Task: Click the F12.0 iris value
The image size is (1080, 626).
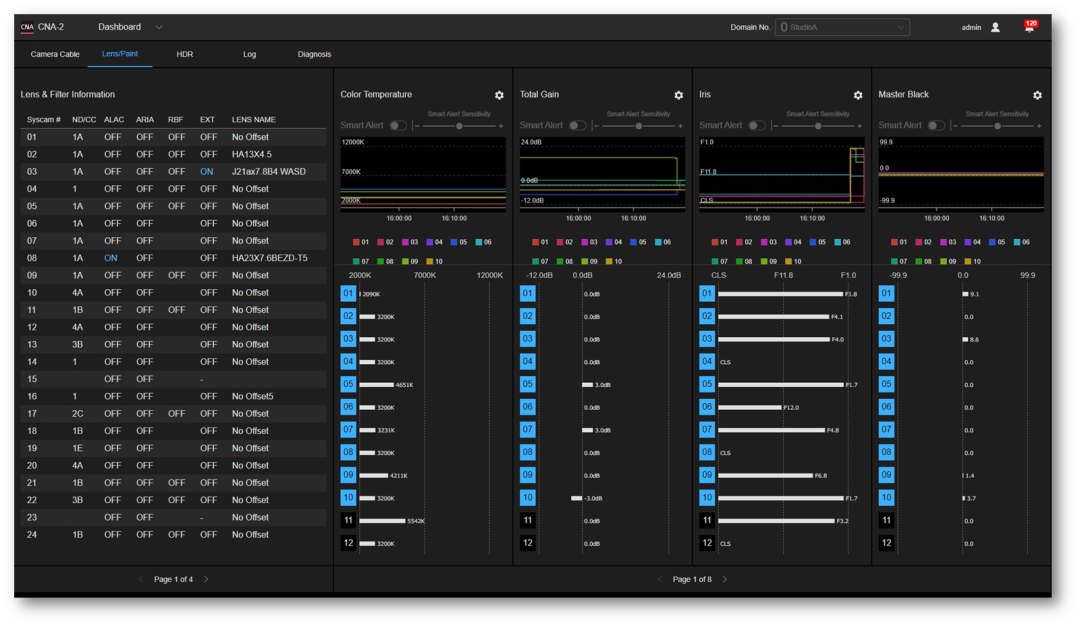Action: (x=791, y=408)
